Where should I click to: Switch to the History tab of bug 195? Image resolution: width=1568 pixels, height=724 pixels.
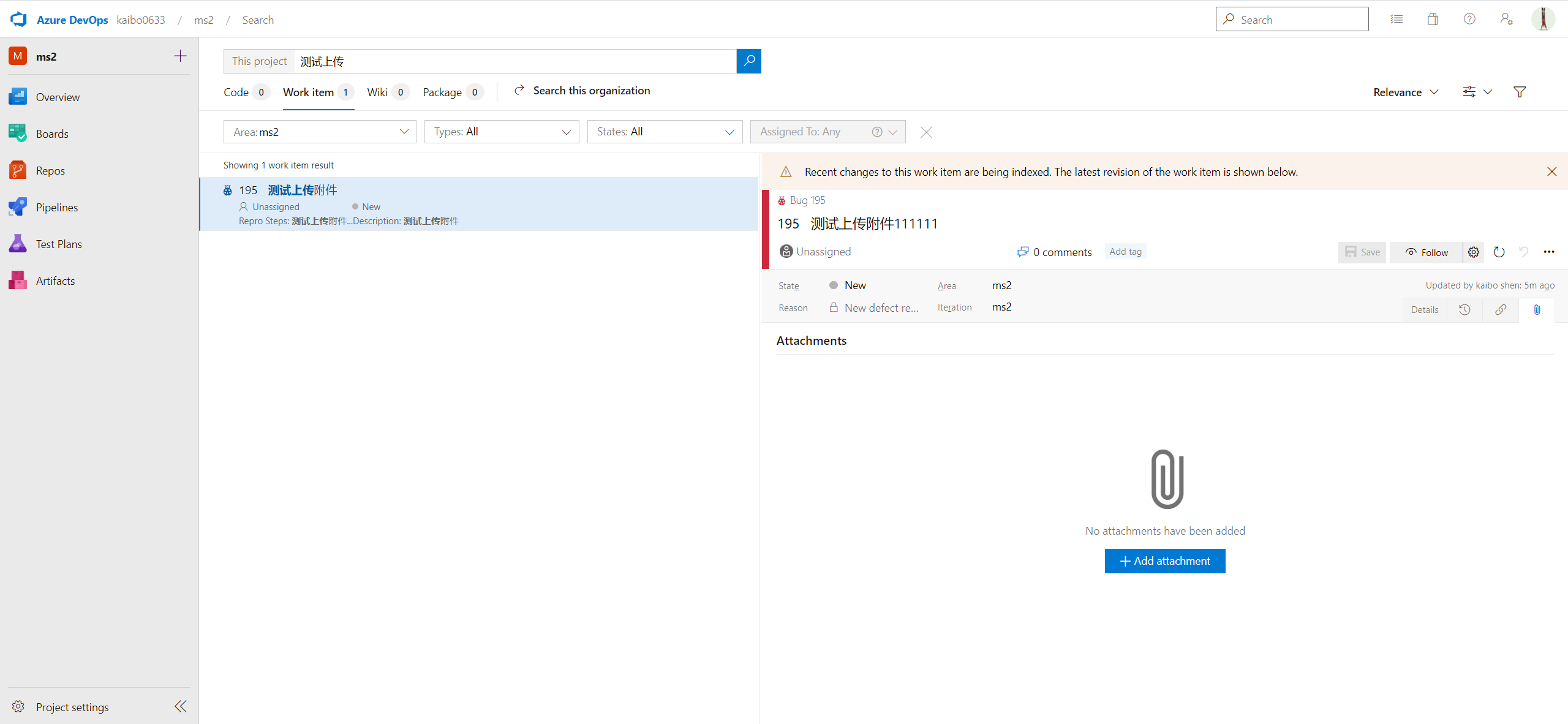coord(1464,309)
